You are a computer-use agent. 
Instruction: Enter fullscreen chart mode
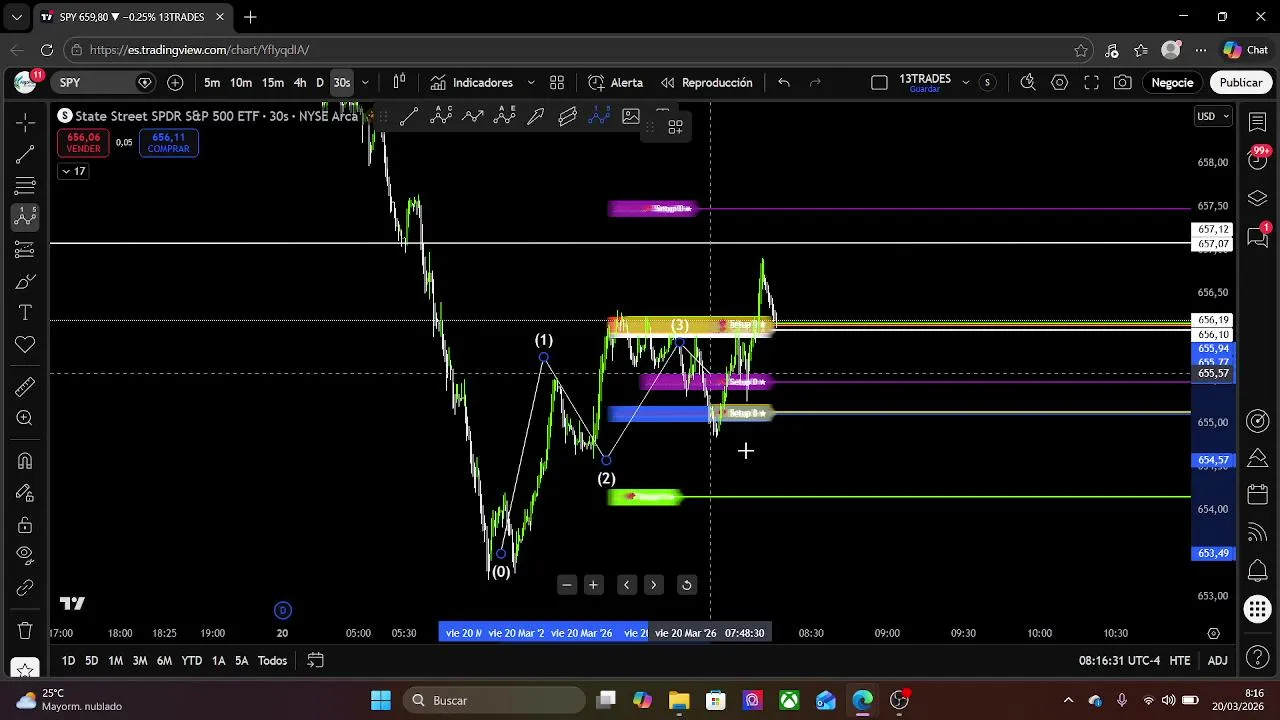[x=1091, y=83]
